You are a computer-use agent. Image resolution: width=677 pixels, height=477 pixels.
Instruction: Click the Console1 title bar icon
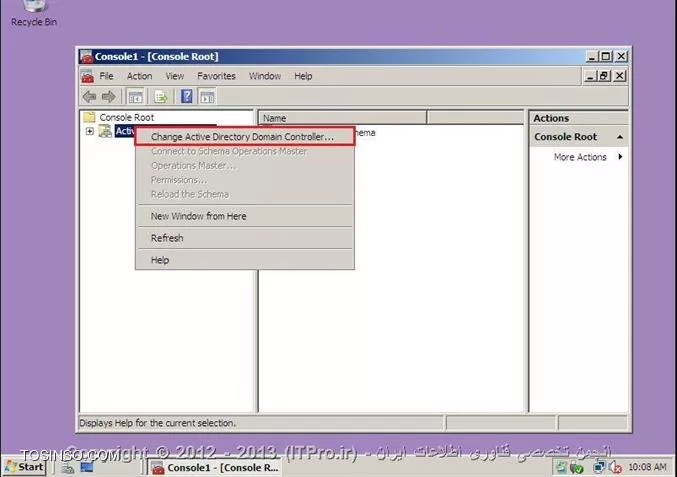(86, 57)
